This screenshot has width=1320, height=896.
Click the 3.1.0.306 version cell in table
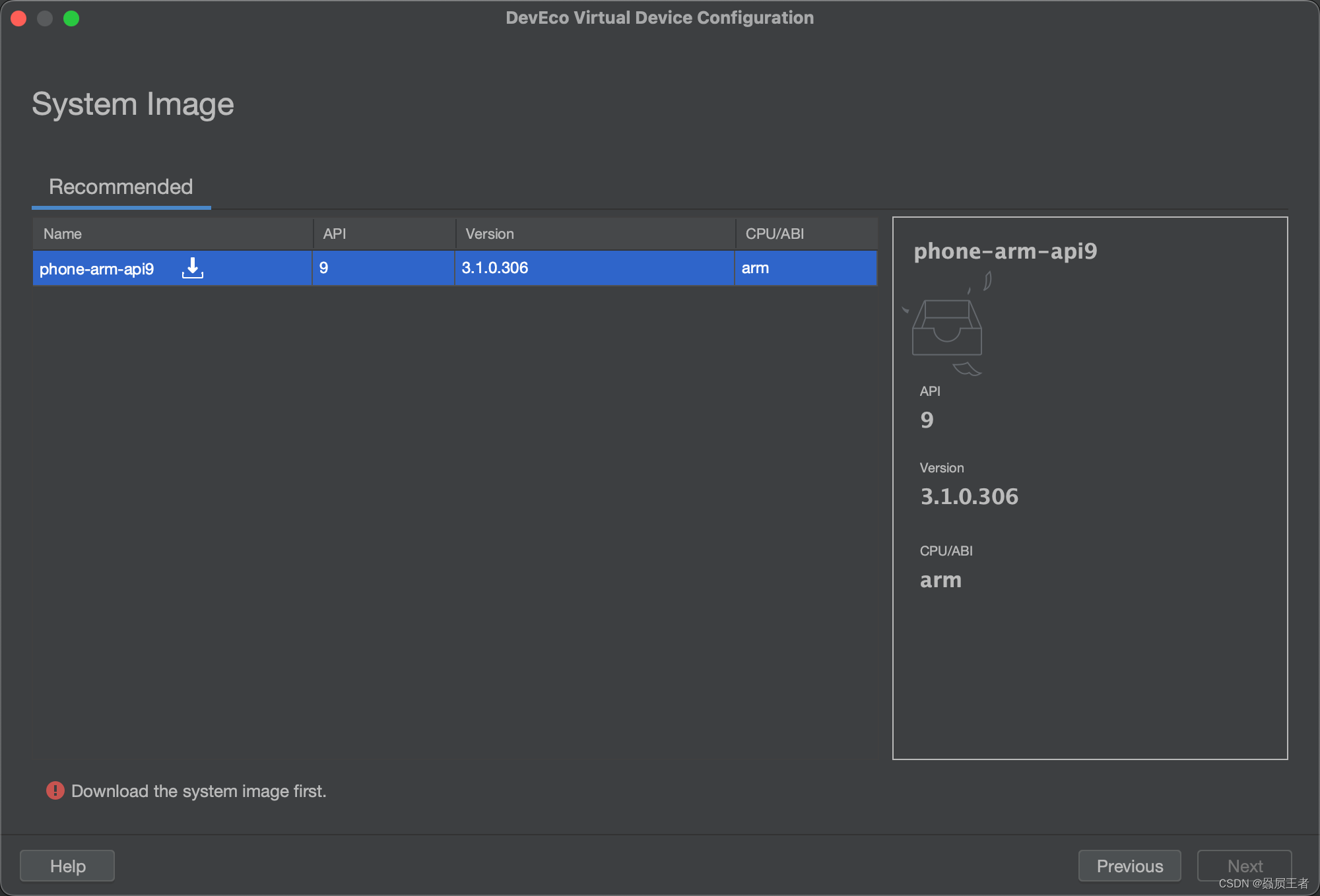coord(495,268)
